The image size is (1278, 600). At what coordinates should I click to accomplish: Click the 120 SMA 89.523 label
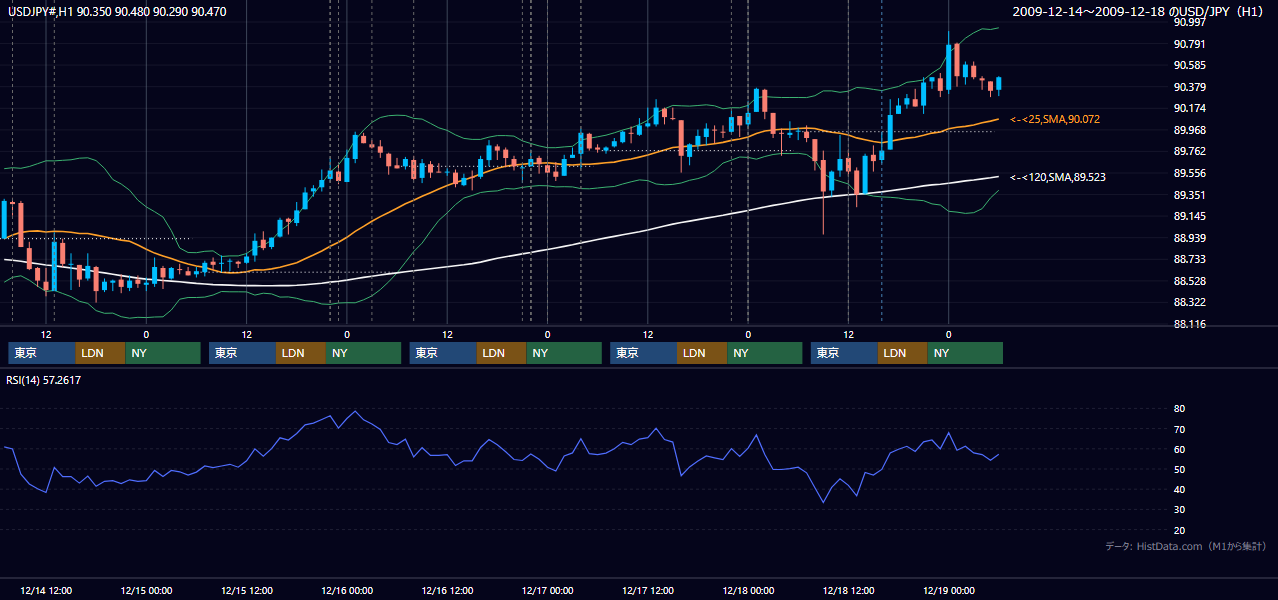click(x=1057, y=177)
